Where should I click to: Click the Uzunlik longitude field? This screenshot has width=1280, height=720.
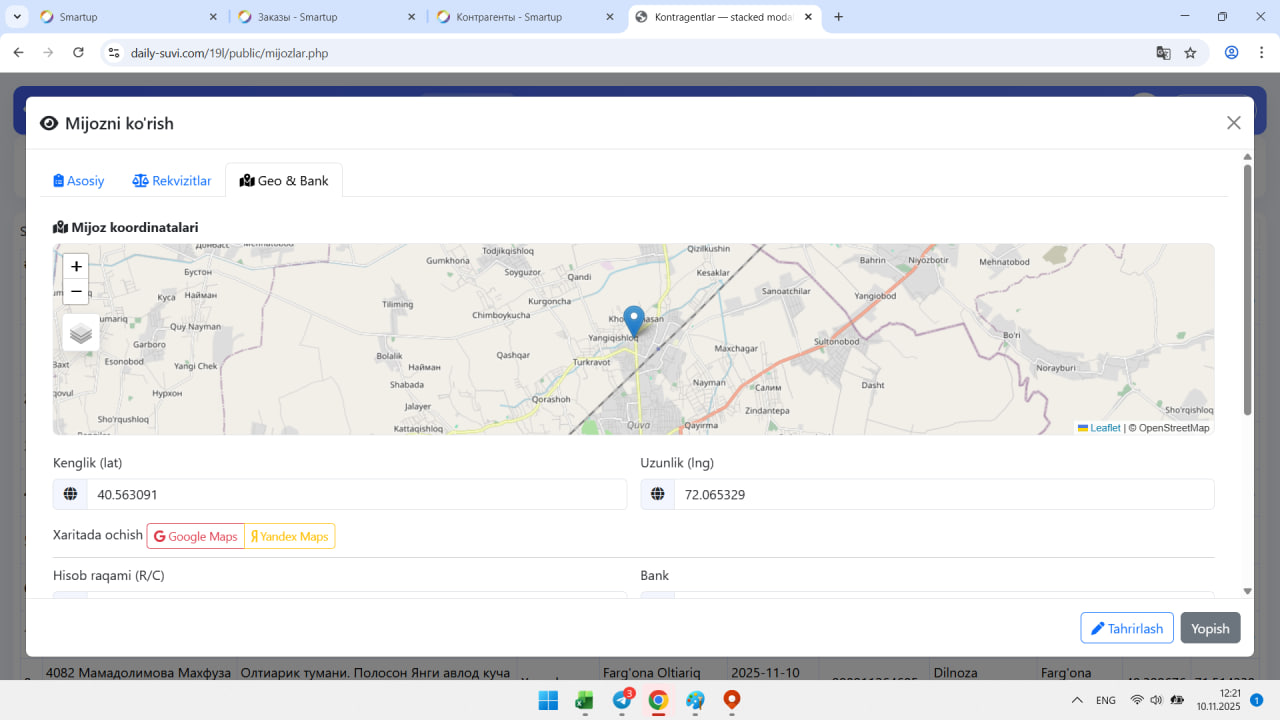click(943, 494)
